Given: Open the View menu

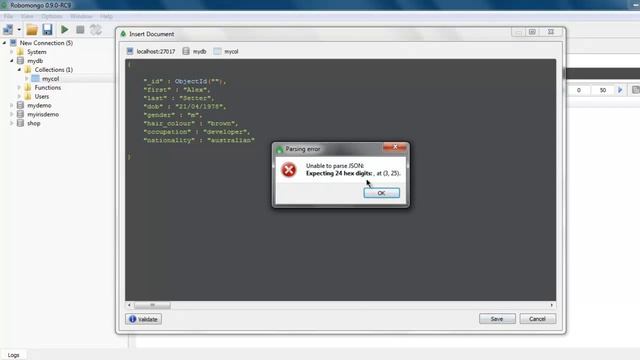Looking at the screenshot, I should pyautogui.click(x=27, y=16).
